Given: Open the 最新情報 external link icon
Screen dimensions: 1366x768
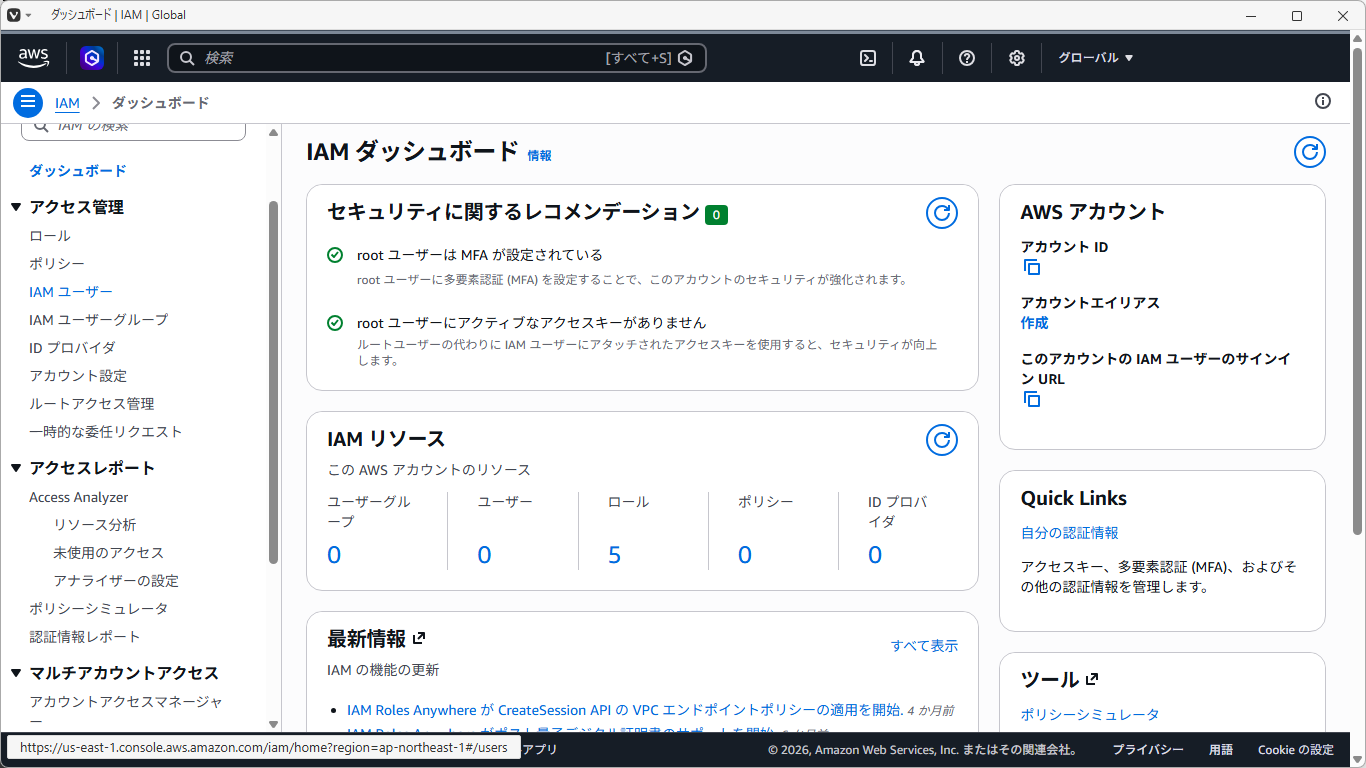Looking at the screenshot, I should [419, 638].
